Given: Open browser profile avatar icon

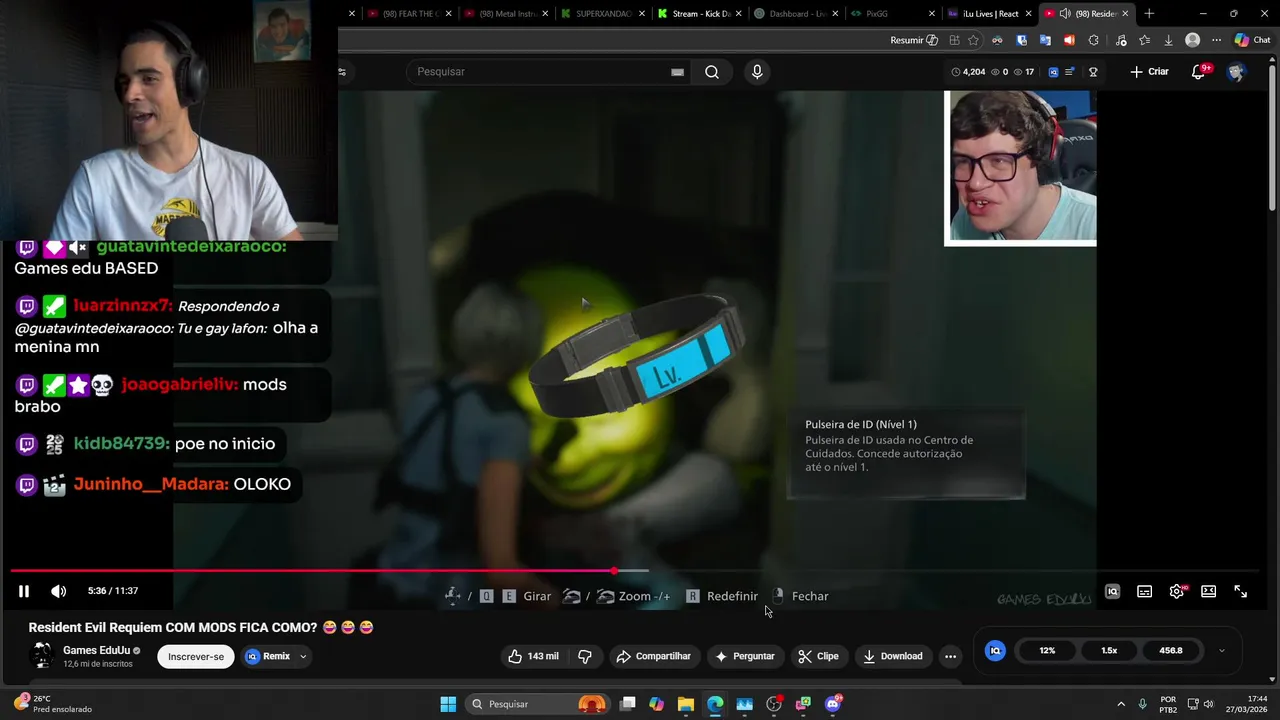Looking at the screenshot, I should (x=1192, y=40).
